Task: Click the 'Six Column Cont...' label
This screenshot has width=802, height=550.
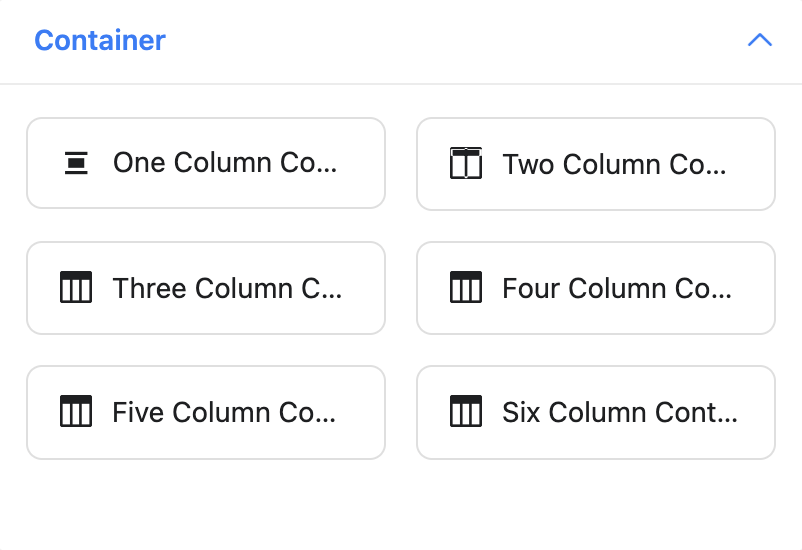Action: pos(620,412)
